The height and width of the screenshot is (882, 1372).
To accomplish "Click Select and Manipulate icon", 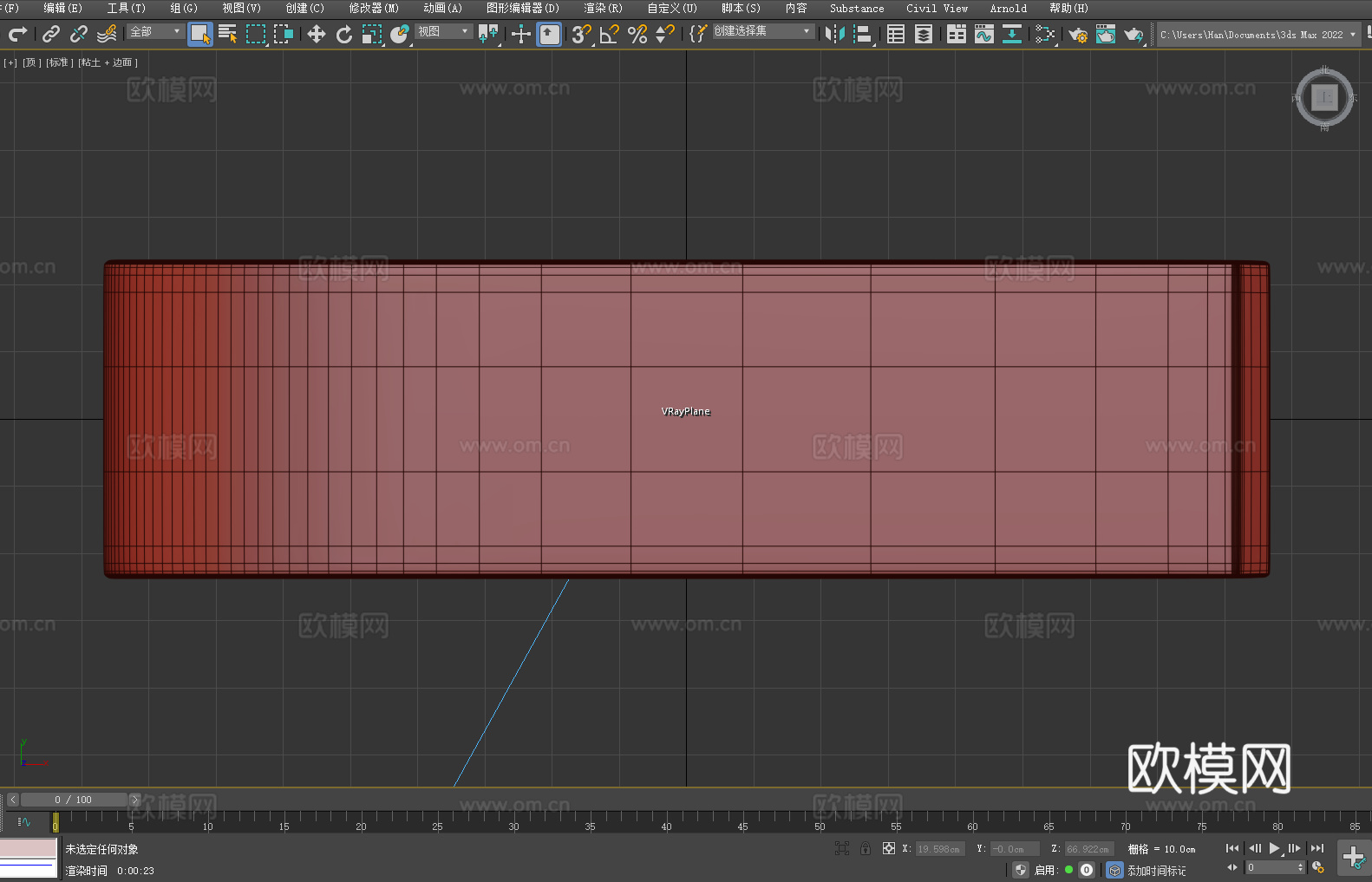I will click(x=521, y=34).
